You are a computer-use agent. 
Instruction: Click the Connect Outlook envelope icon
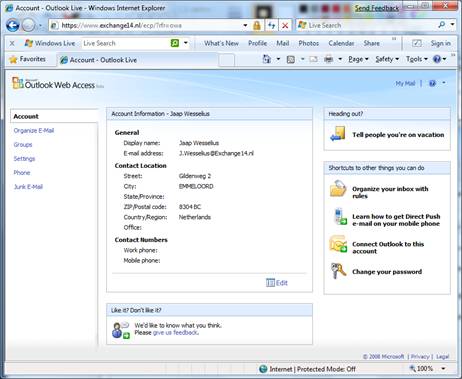click(338, 244)
